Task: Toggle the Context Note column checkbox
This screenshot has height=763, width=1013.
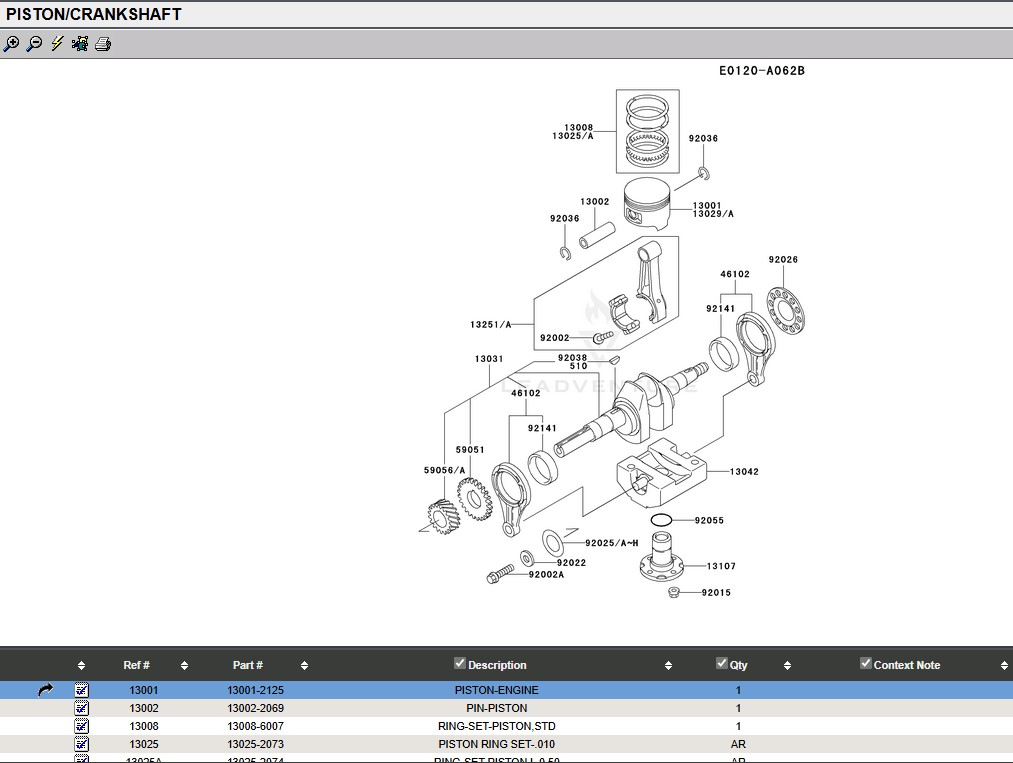Action: click(866, 663)
